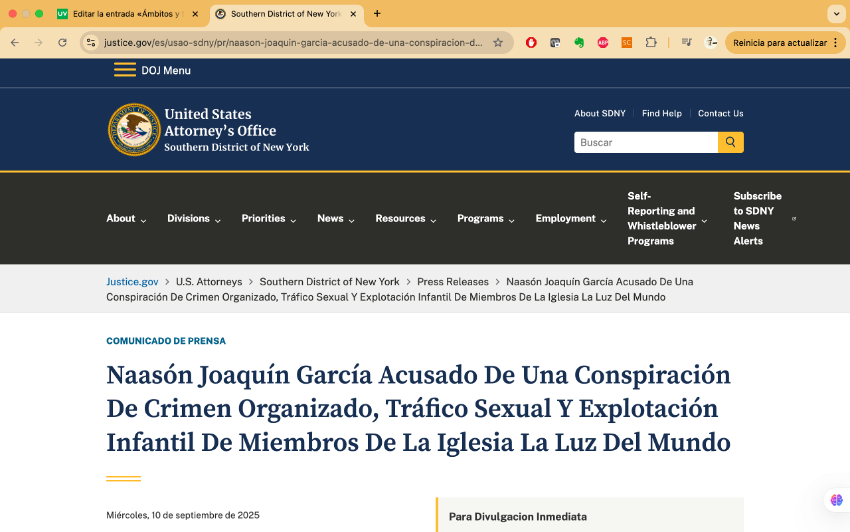Switch to the 'Editar la entrada' tab
This screenshot has width=850, height=532.
click(125, 14)
